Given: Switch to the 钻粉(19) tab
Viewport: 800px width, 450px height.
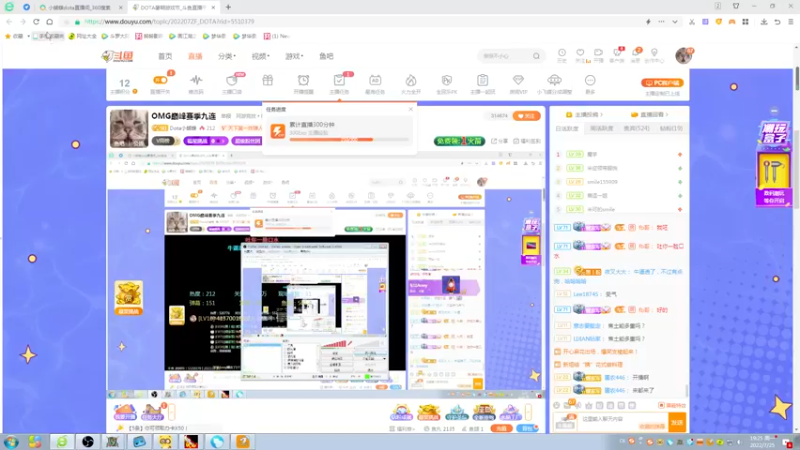Looking at the screenshot, I should point(671,129).
